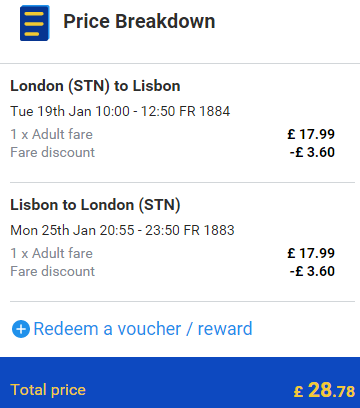Click the £ 28.78 total amount
Viewport: 360px width, 408px height.
pos(324,390)
